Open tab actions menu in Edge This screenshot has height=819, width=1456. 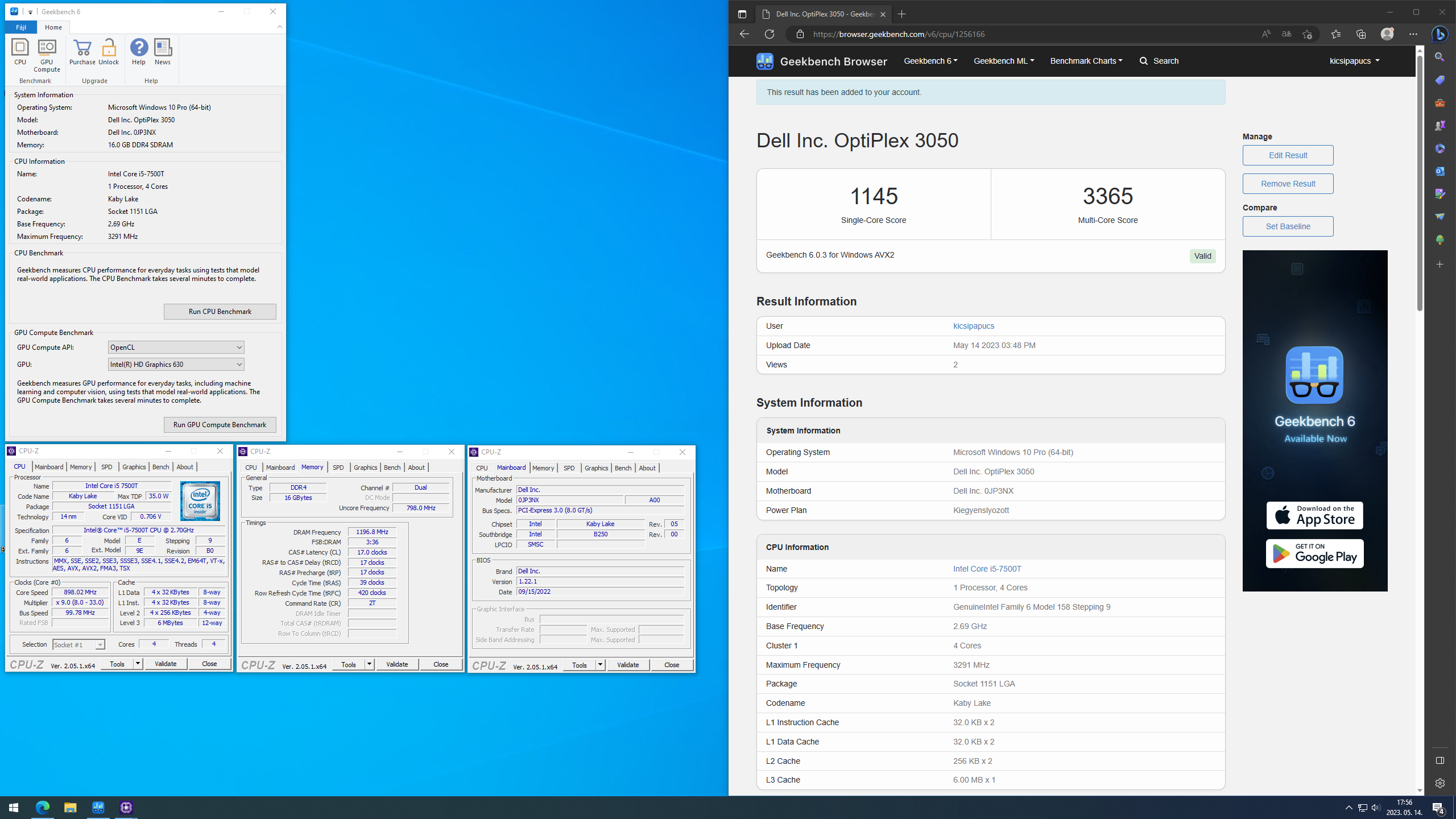tap(742, 14)
